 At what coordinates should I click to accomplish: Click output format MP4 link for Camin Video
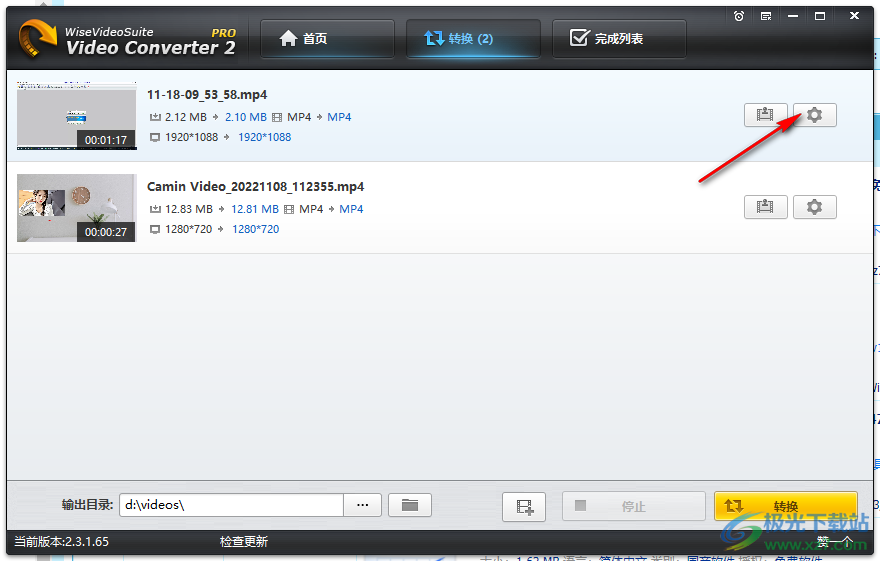[351, 209]
